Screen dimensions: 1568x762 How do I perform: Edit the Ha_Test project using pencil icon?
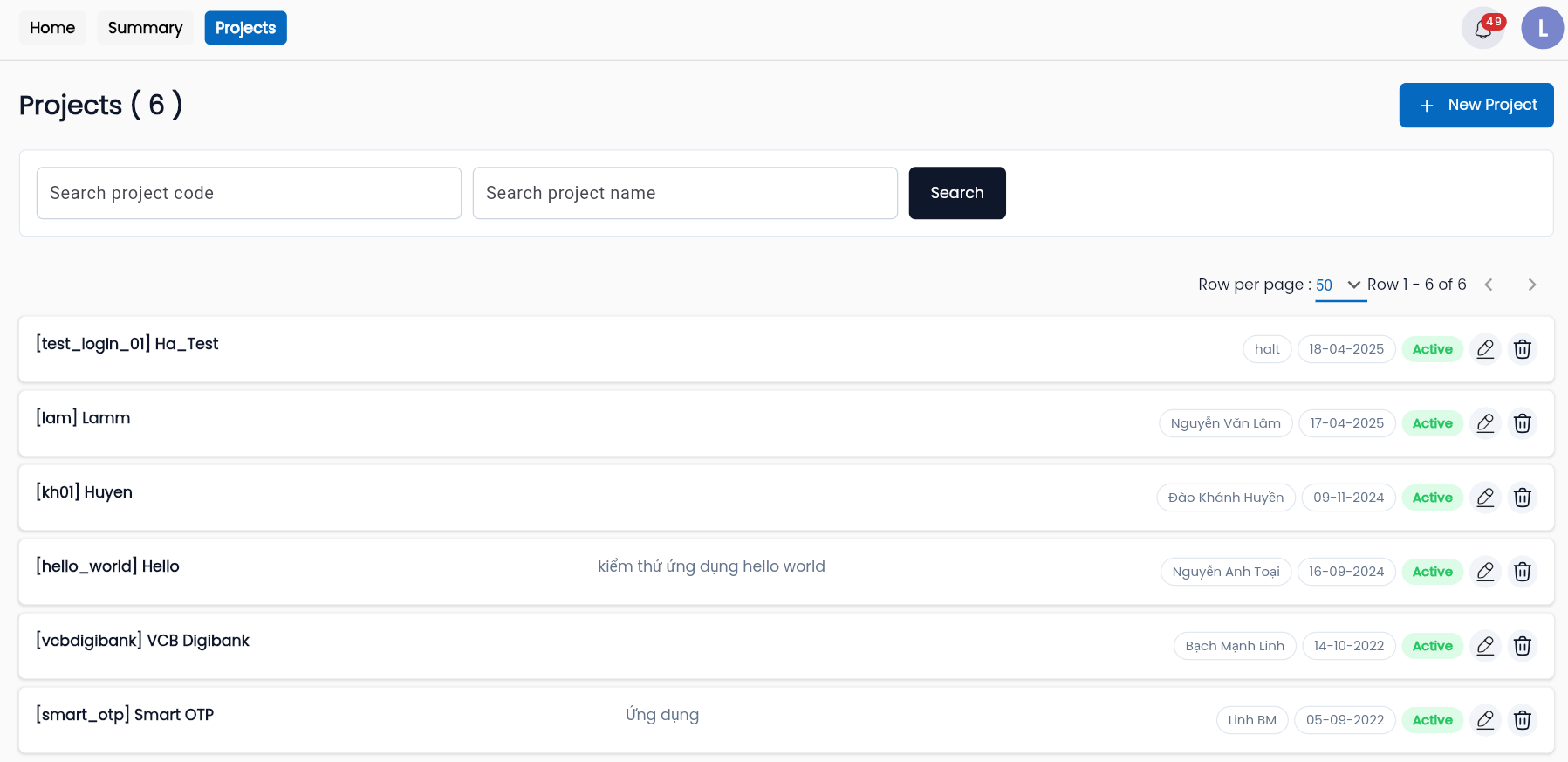(x=1485, y=349)
